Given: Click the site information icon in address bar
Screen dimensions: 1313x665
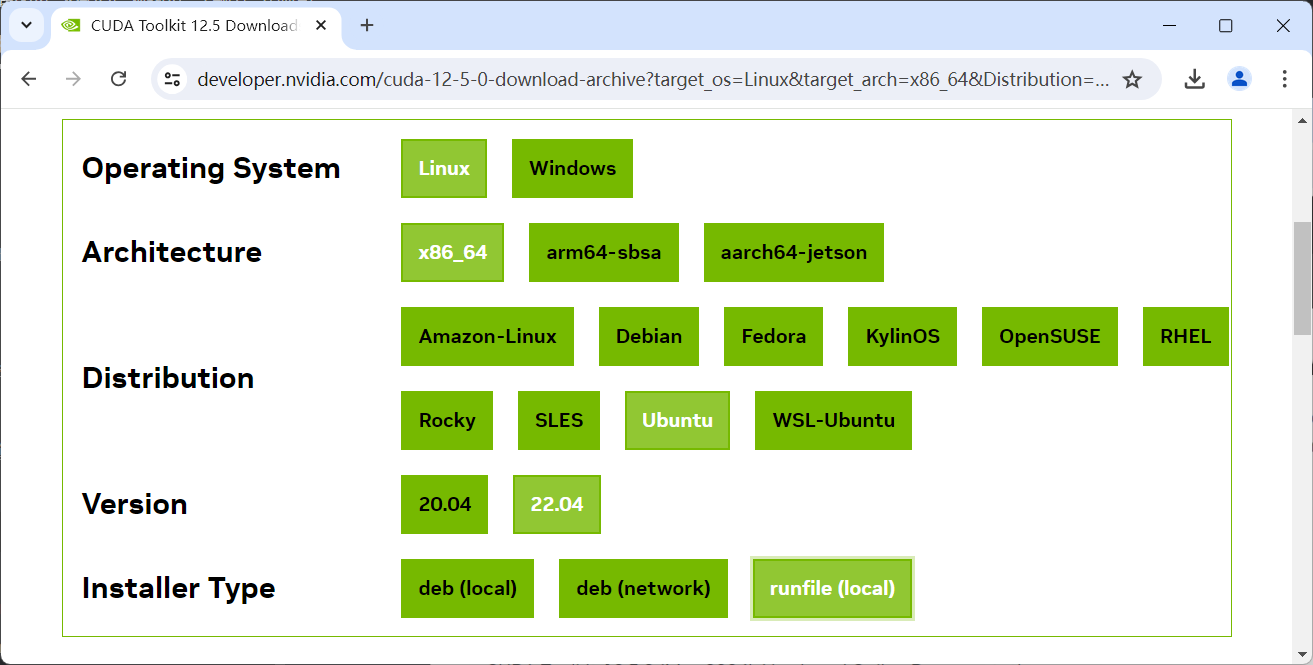Looking at the screenshot, I should (x=172, y=79).
